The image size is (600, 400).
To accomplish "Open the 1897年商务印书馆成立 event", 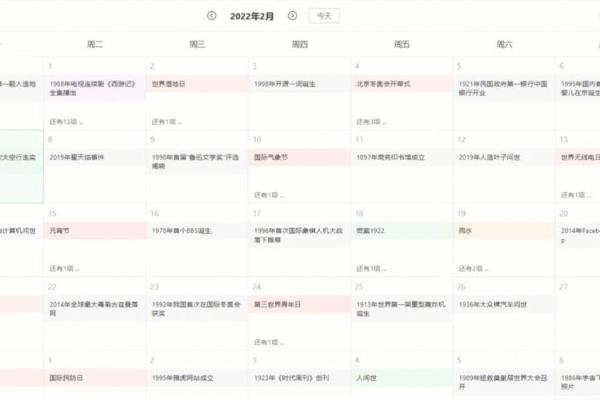I will point(401,157).
